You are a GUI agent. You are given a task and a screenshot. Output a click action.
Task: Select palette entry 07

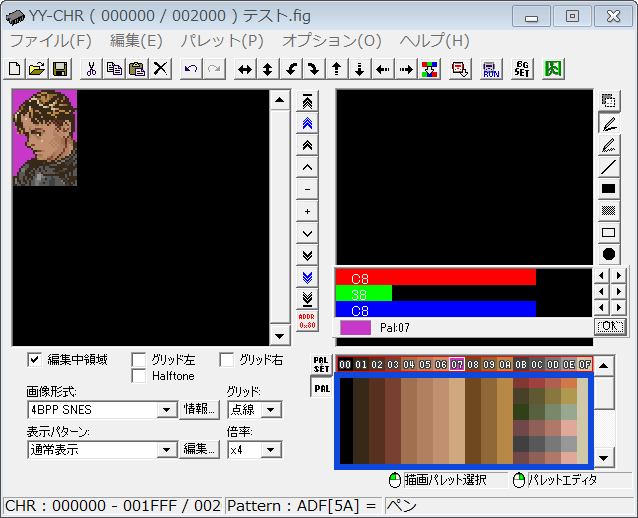(457, 365)
